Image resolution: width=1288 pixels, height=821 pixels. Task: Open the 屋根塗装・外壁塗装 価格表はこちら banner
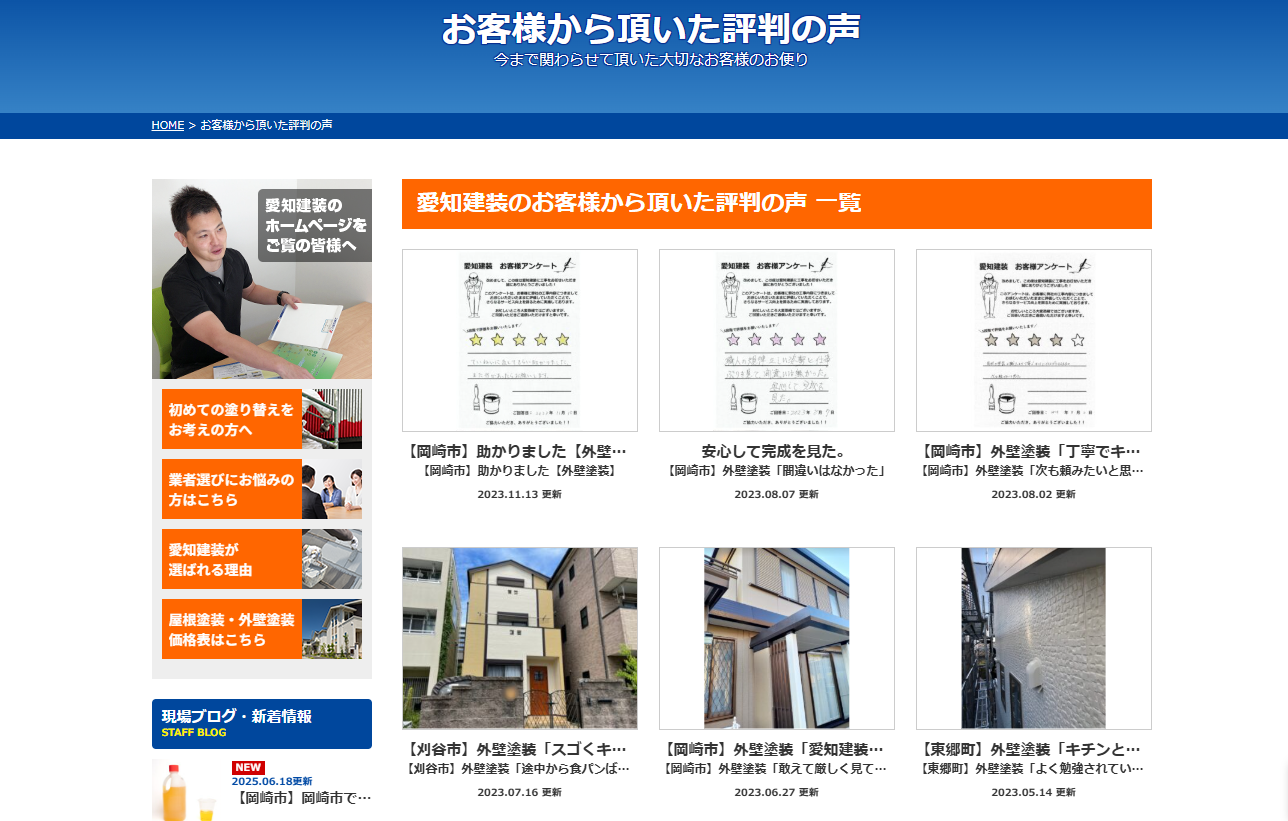point(262,629)
